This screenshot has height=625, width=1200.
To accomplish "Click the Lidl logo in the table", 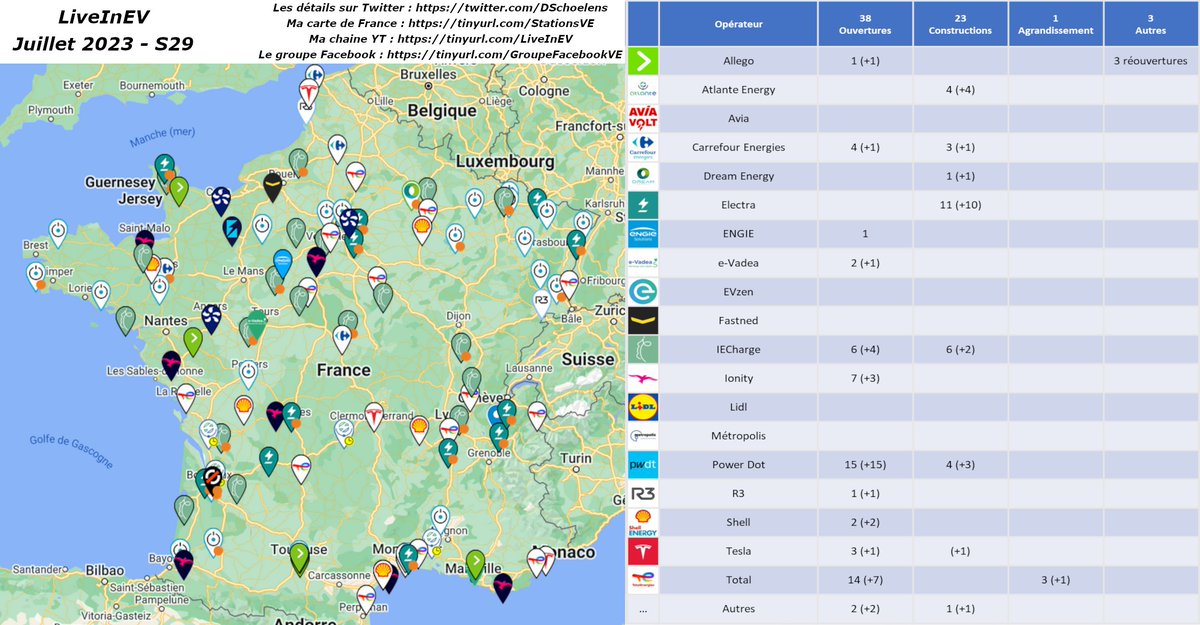I will pos(642,407).
